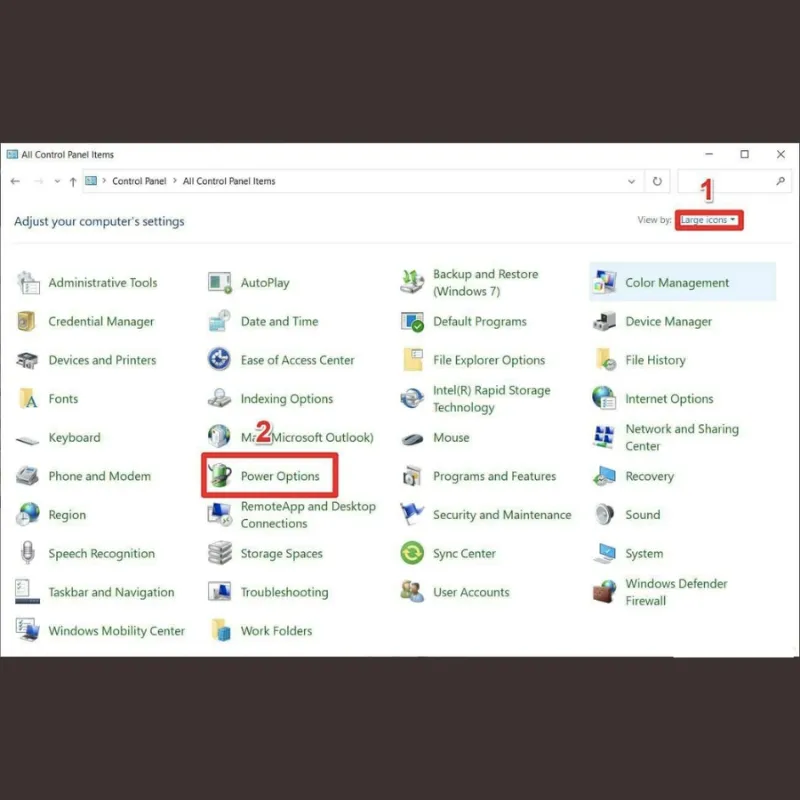
Task: Click the Security and Maintenance flag icon
Action: pyautogui.click(x=412, y=515)
